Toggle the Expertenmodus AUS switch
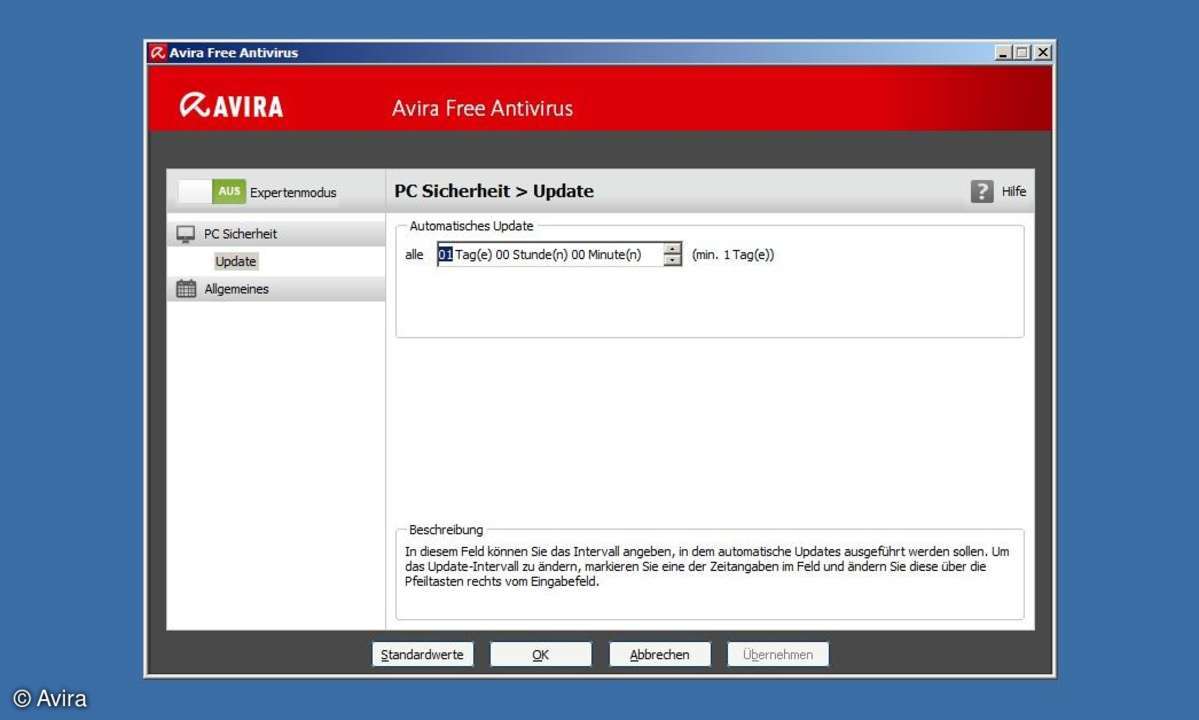 (212, 191)
